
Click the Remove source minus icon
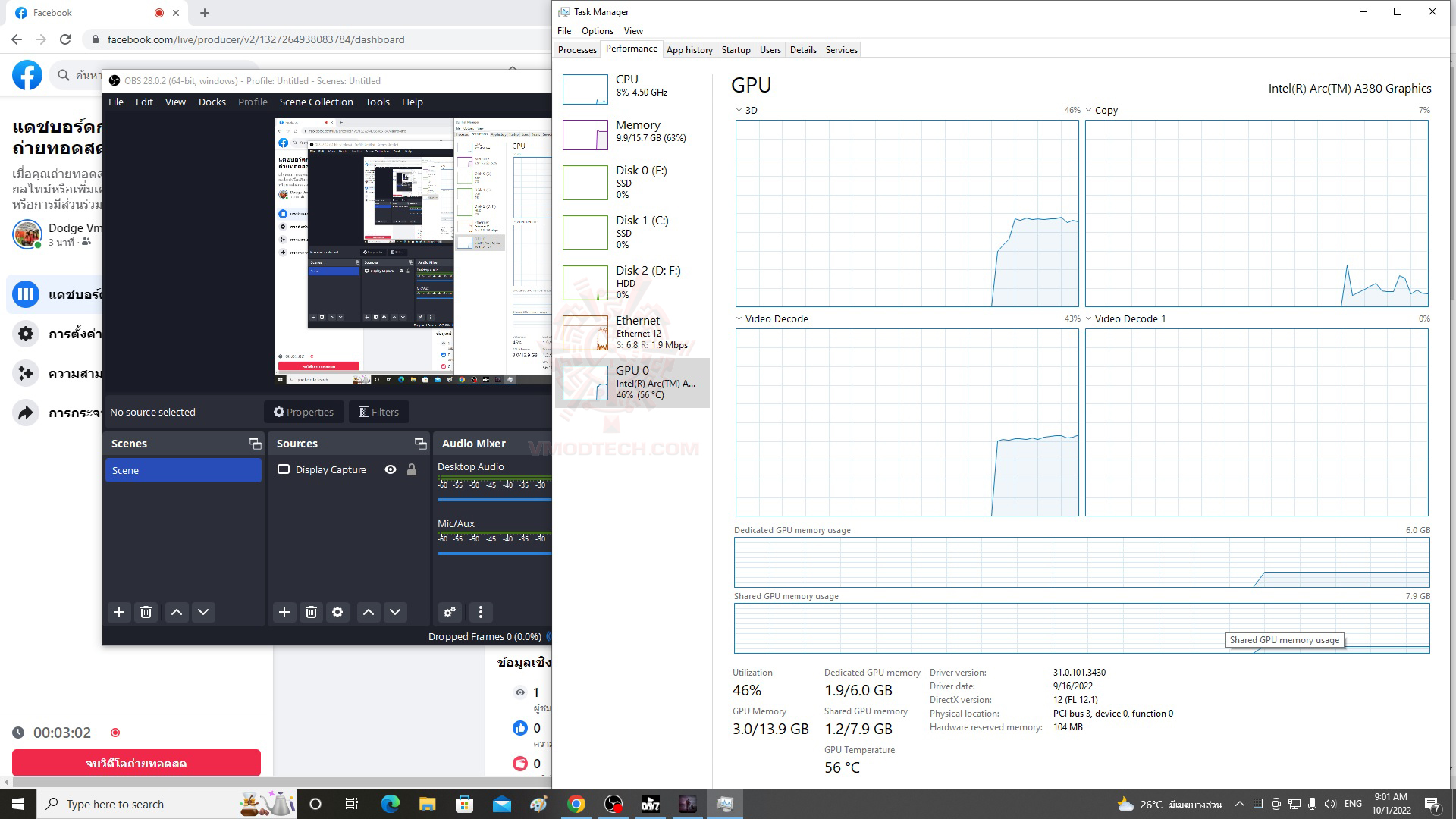[311, 612]
